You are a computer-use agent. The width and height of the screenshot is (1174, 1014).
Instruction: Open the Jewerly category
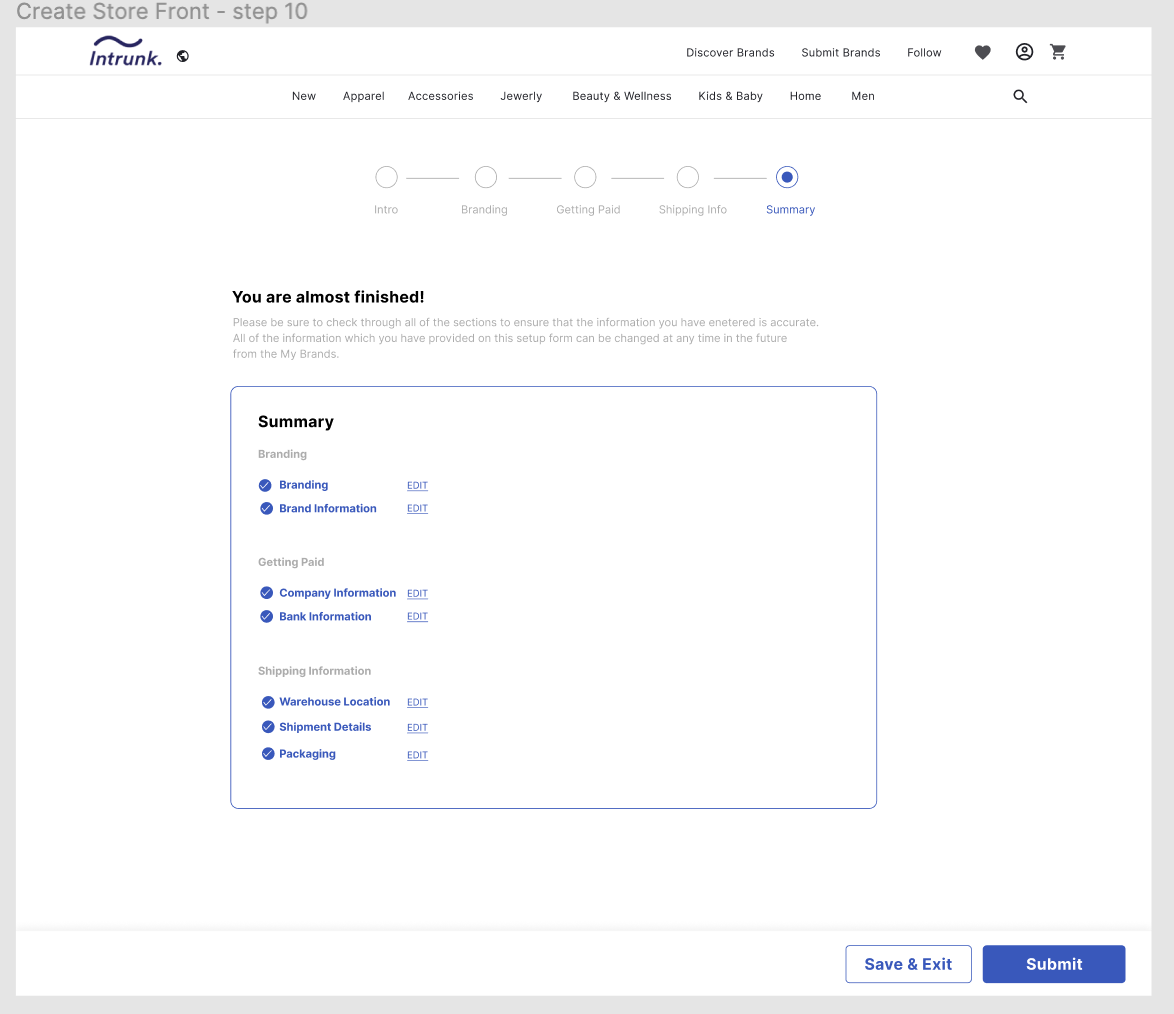point(521,96)
